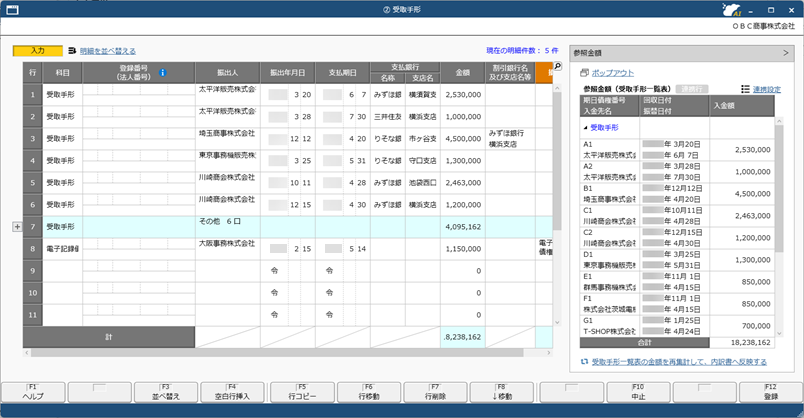
Task: Collapse the 受取手形 group in reference list
Action: 586,128
